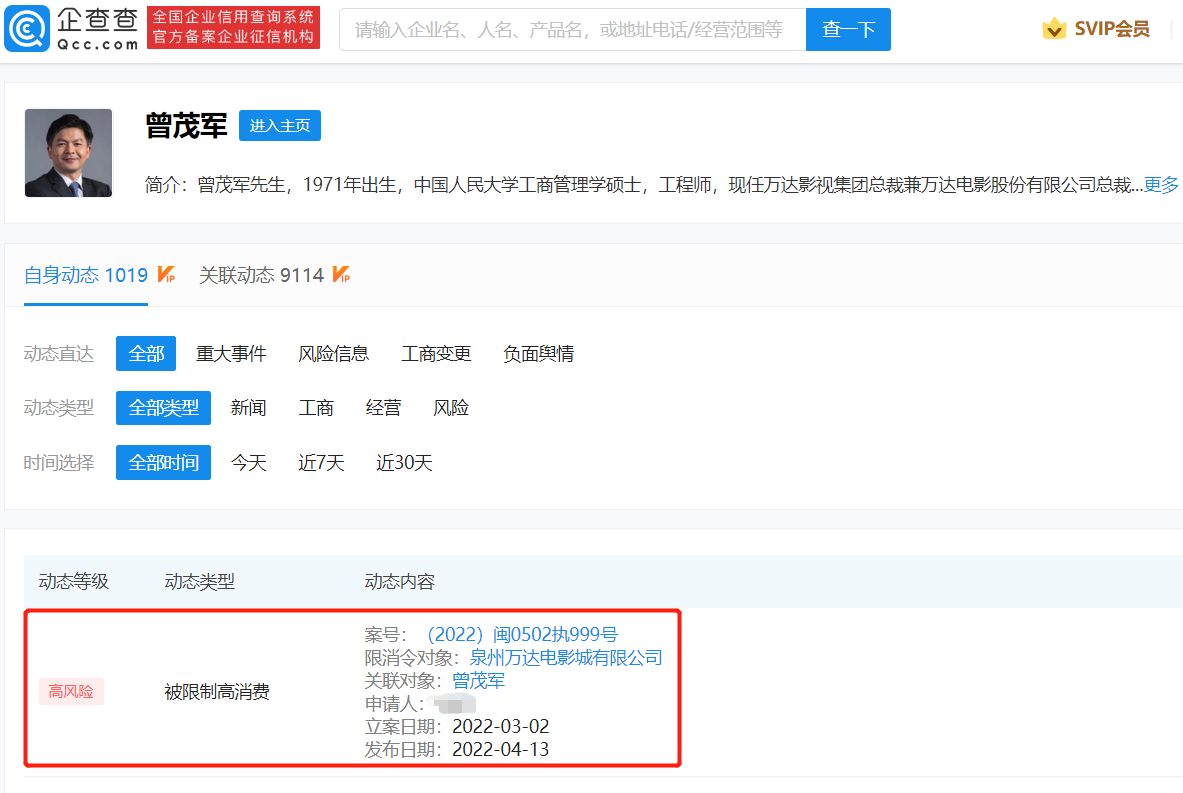Select 近7天 time filter
This screenshot has height=793, width=1183.
[321, 463]
